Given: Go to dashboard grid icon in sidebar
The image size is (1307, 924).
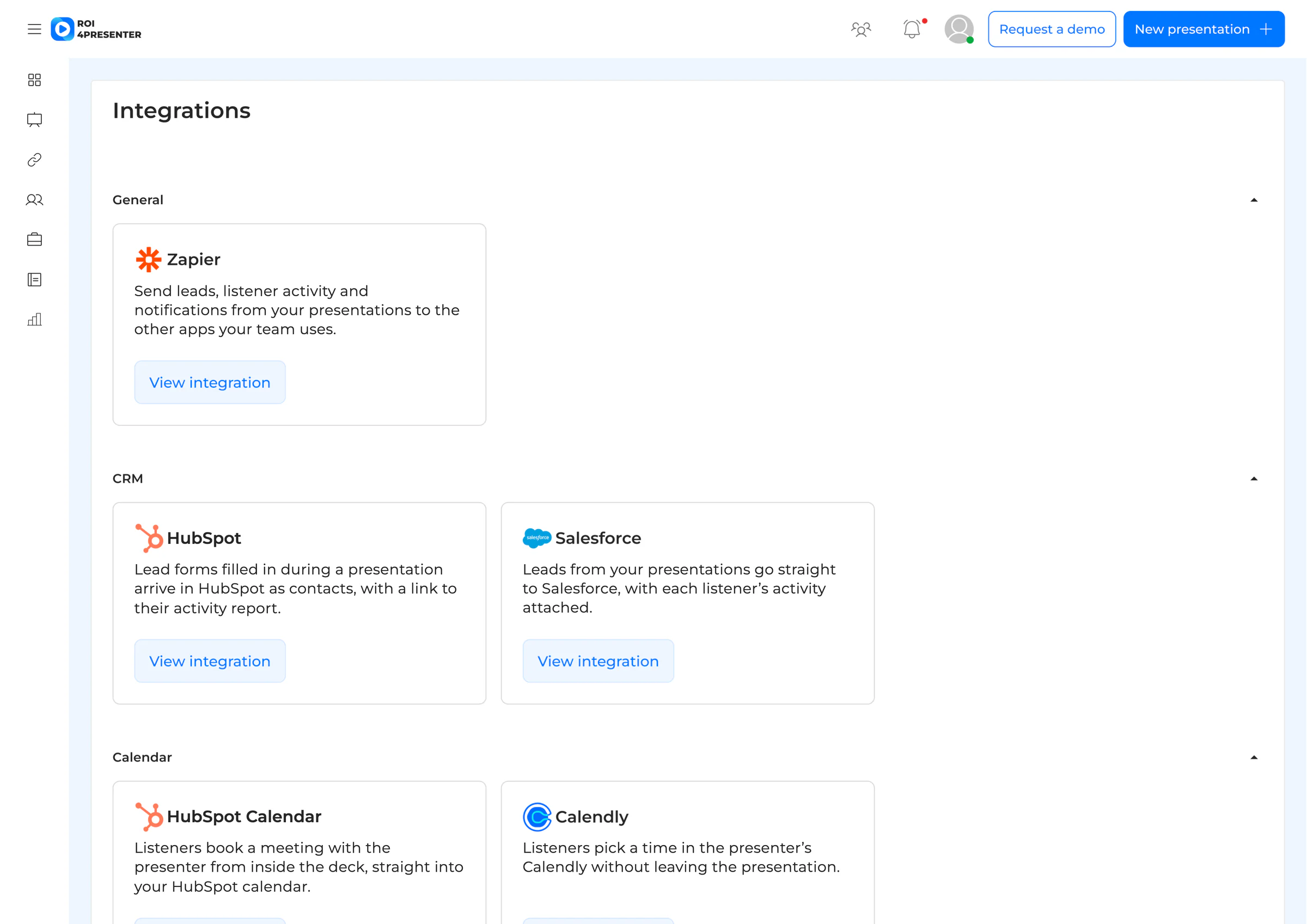Looking at the screenshot, I should (x=34, y=79).
